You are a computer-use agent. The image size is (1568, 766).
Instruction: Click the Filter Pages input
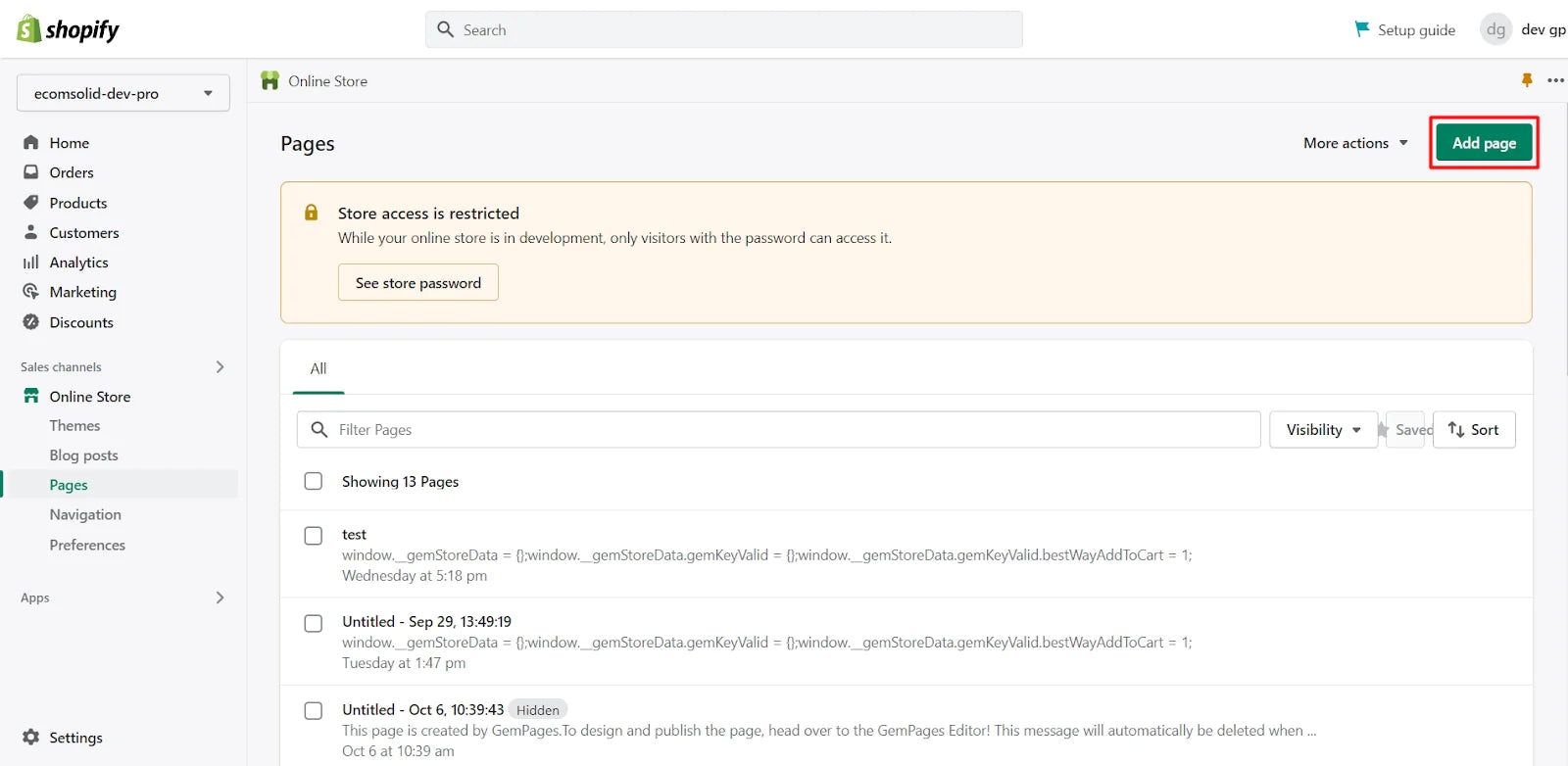pos(779,429)
